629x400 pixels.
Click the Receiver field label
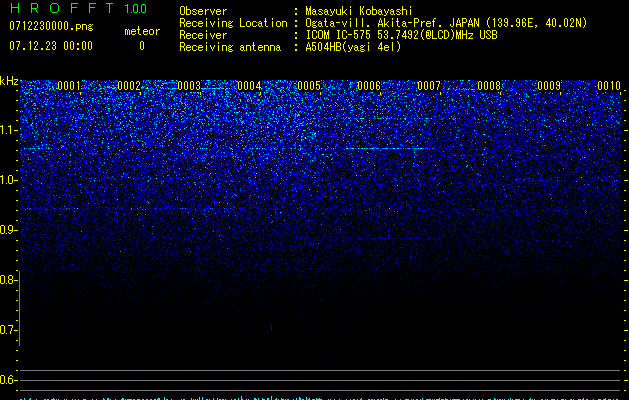[203, 35]
